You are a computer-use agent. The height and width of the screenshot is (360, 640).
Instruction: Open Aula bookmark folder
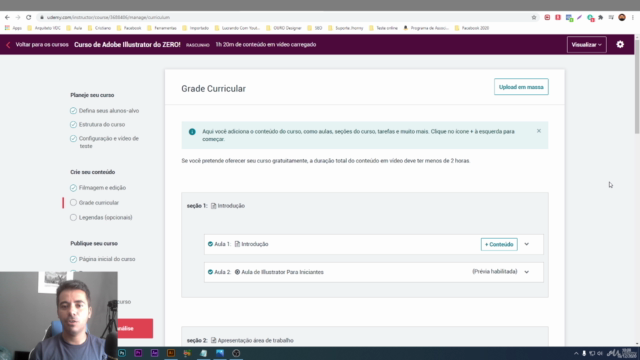coord(74,28)
